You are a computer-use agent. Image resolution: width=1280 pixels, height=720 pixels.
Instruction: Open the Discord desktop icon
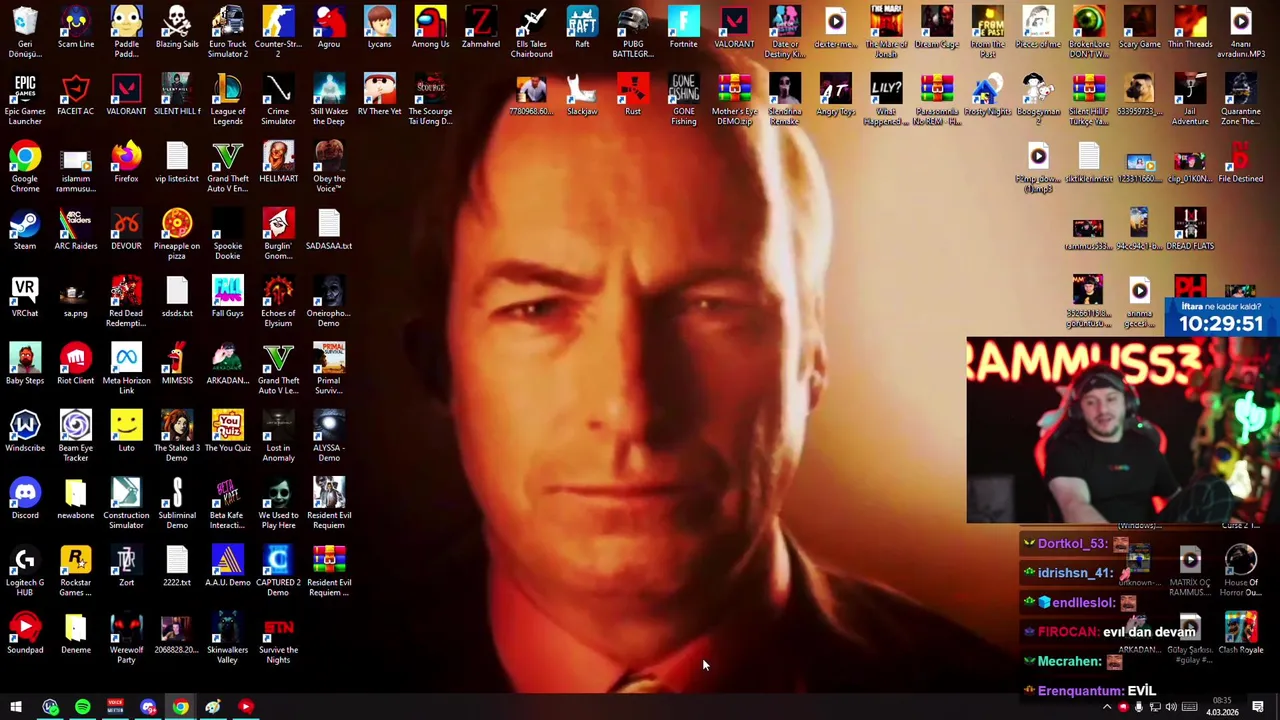(25, 498)
